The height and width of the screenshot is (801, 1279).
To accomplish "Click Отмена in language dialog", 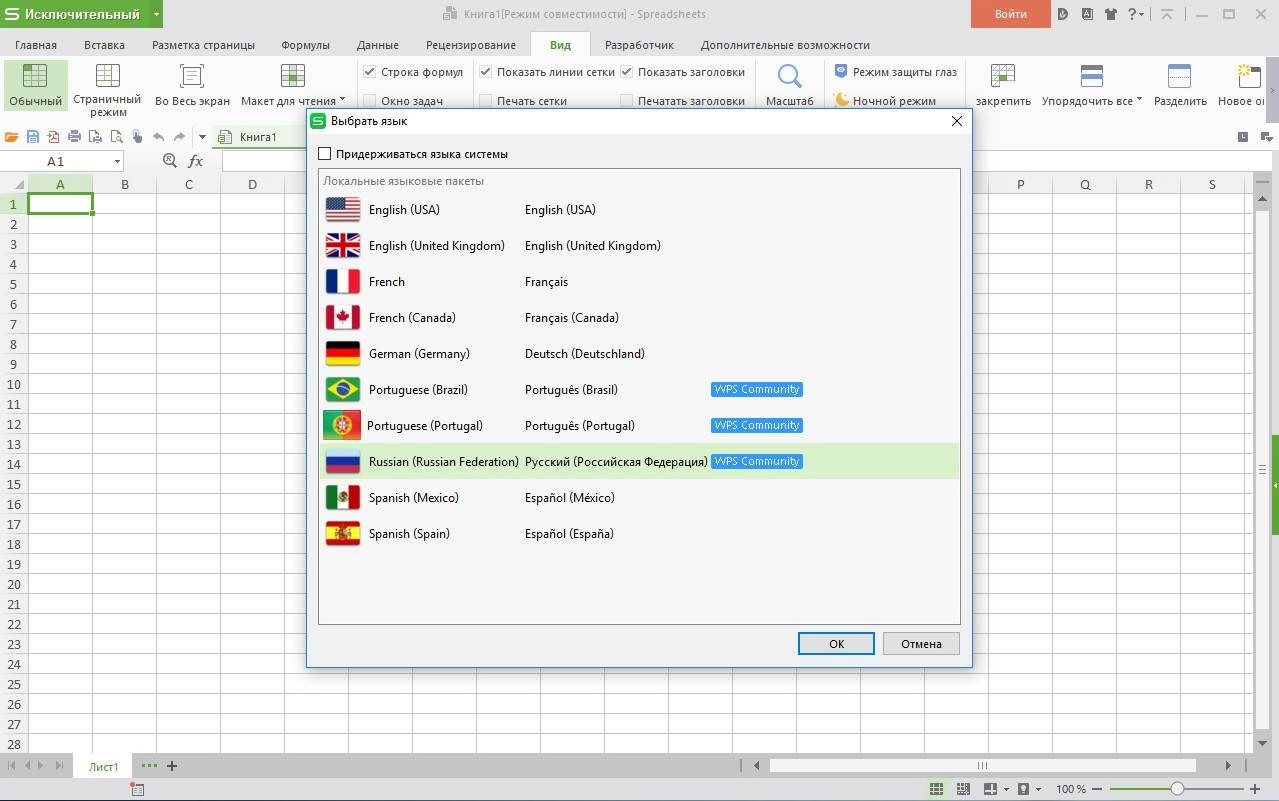I will (x=921, y=644).
